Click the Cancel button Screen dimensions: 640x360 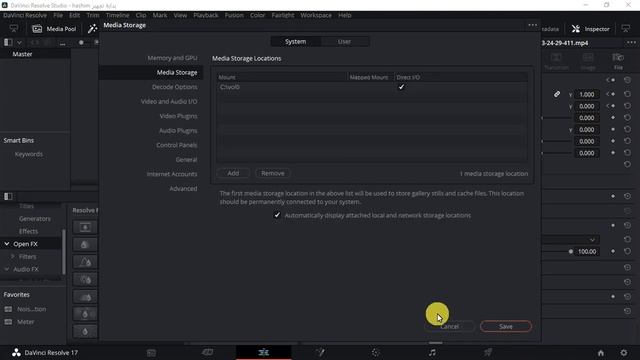click(449, 327)
